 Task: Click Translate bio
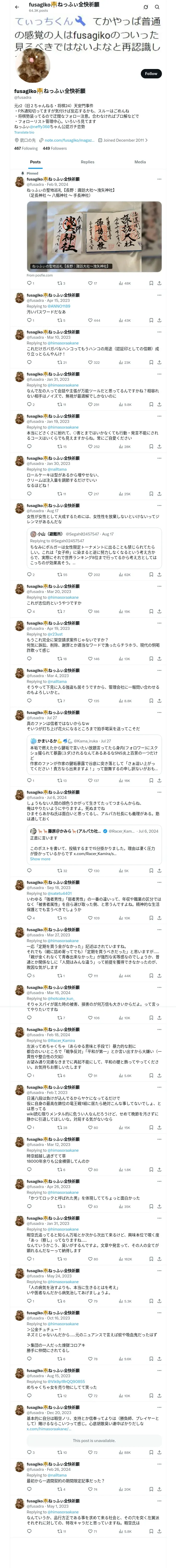[24, 132]
